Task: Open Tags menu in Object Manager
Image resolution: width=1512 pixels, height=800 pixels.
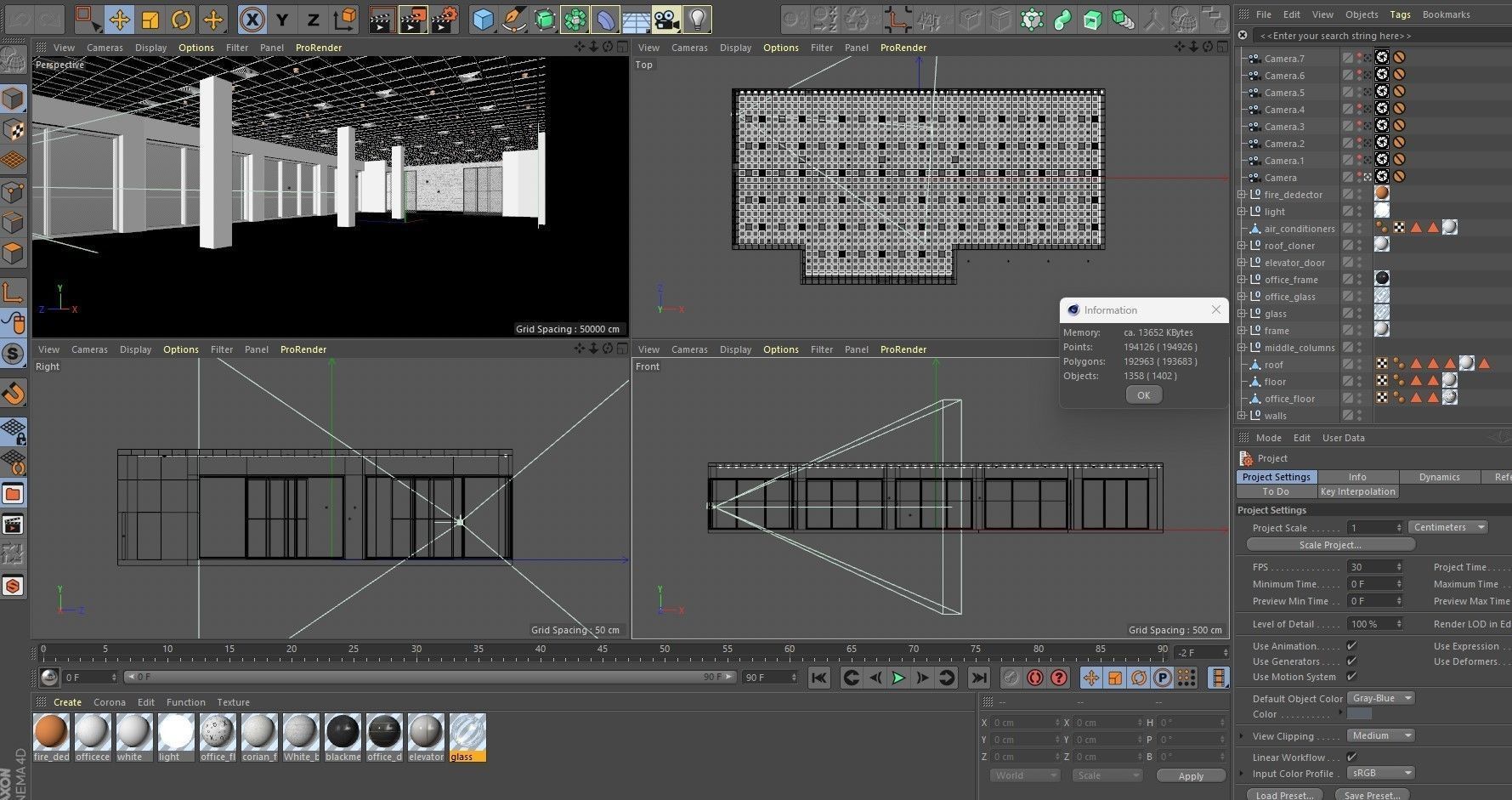Action: pos(1400,14)
